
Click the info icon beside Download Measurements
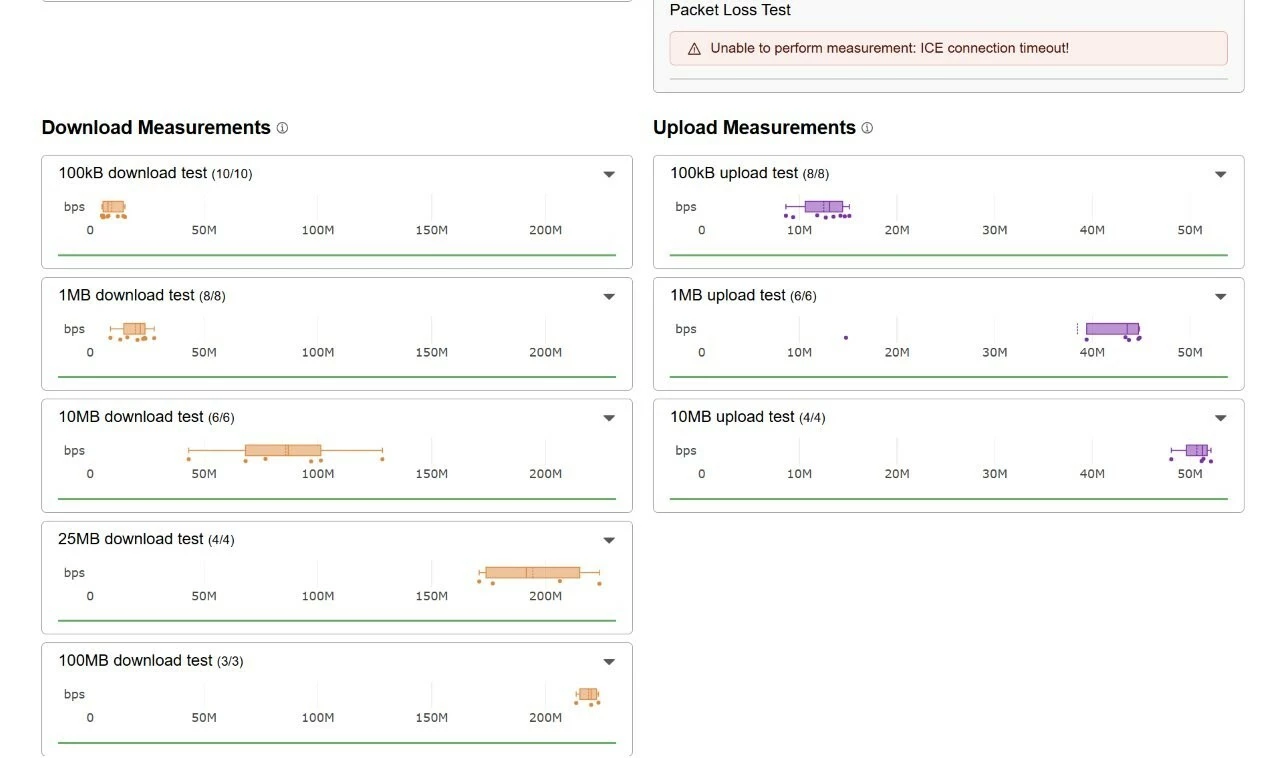[x=282, y=128]
